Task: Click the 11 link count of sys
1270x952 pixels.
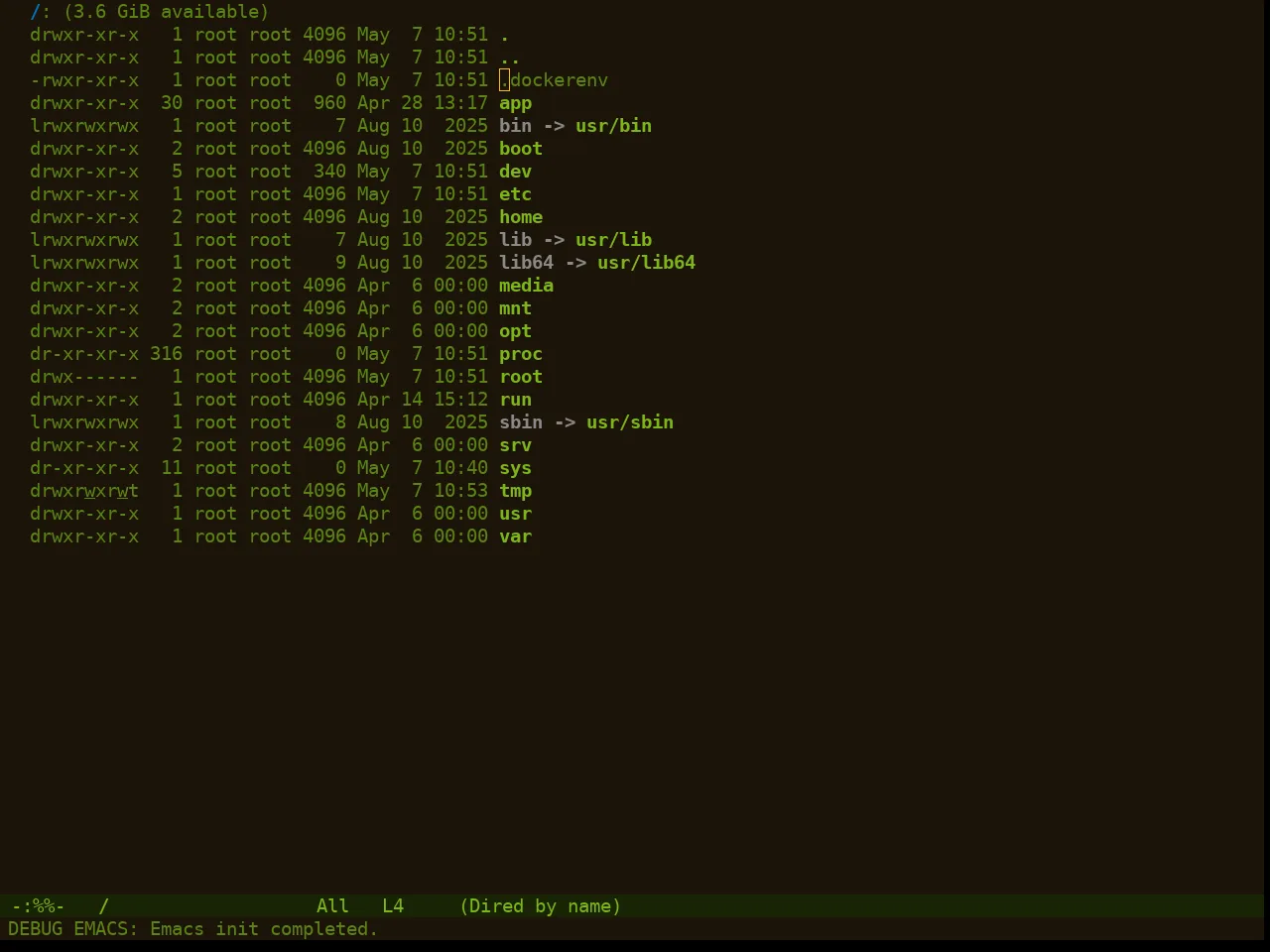Action: [172, 468]
